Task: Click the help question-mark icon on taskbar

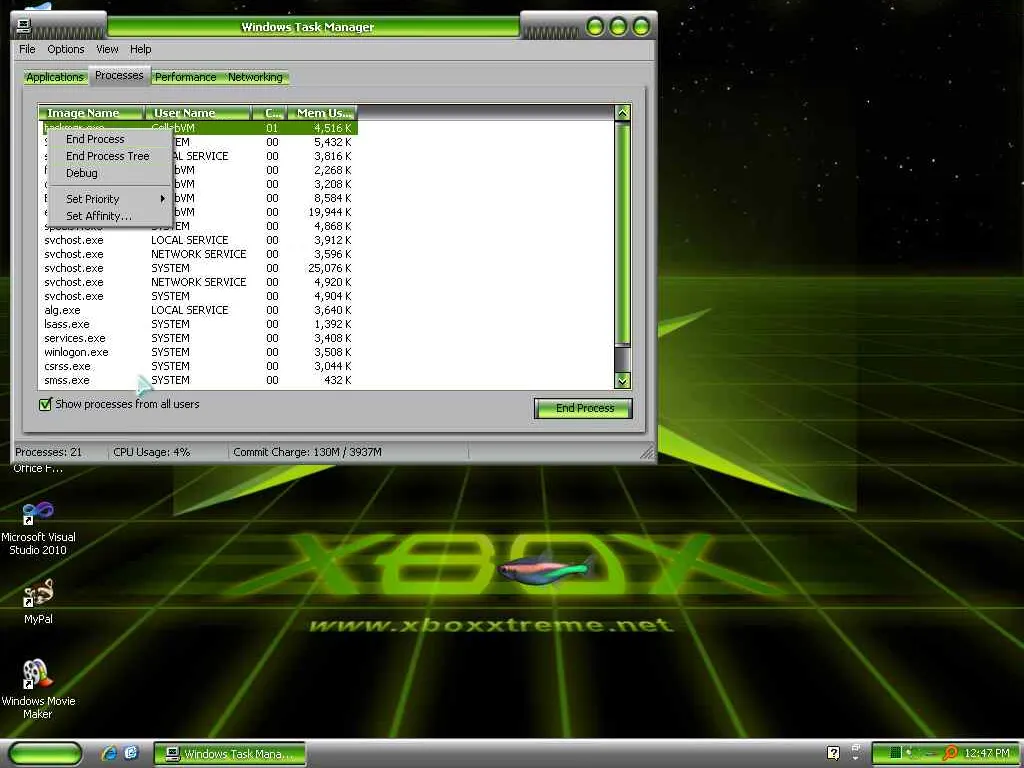Action: (833, 753)
